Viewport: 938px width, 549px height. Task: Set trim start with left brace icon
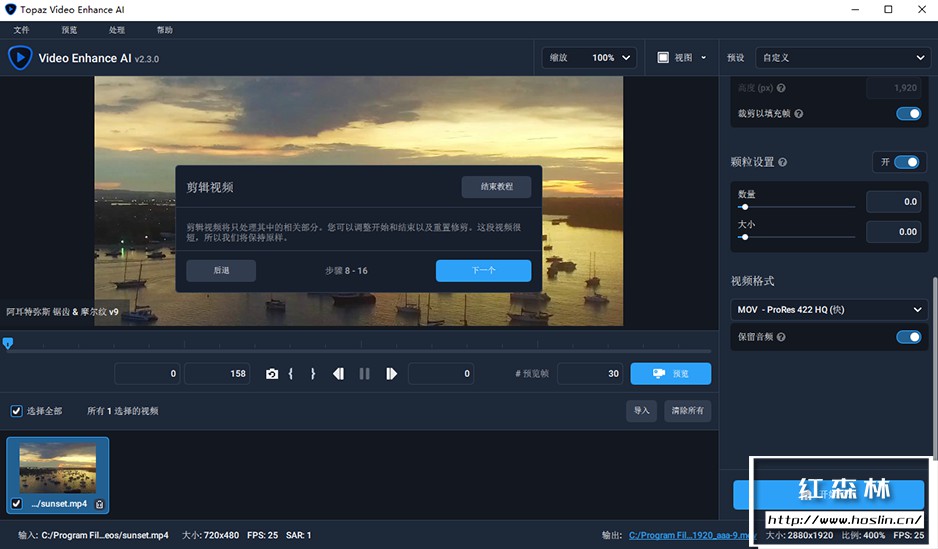tap(291, 374)
